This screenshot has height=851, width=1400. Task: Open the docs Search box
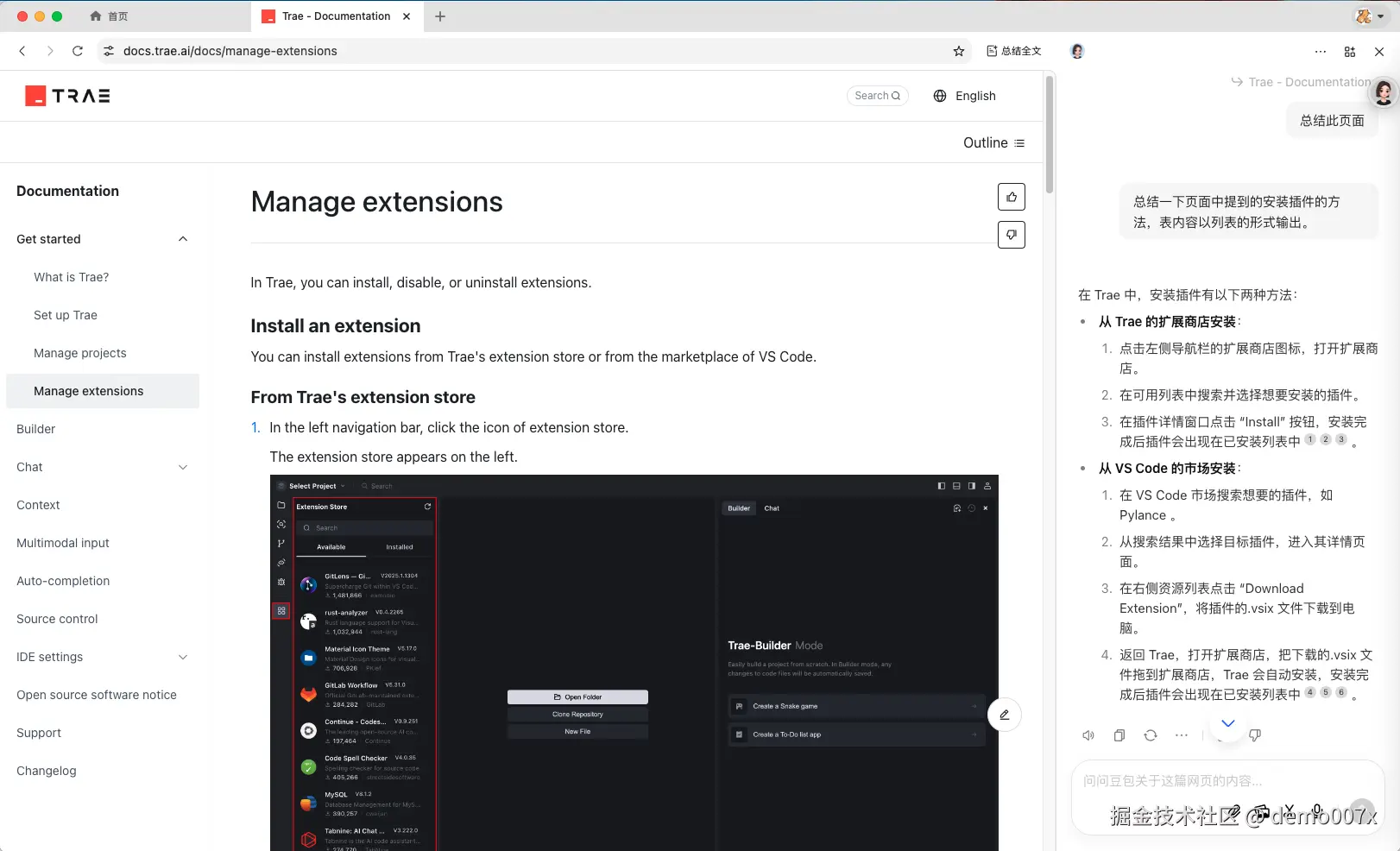(x=877, y=96)
